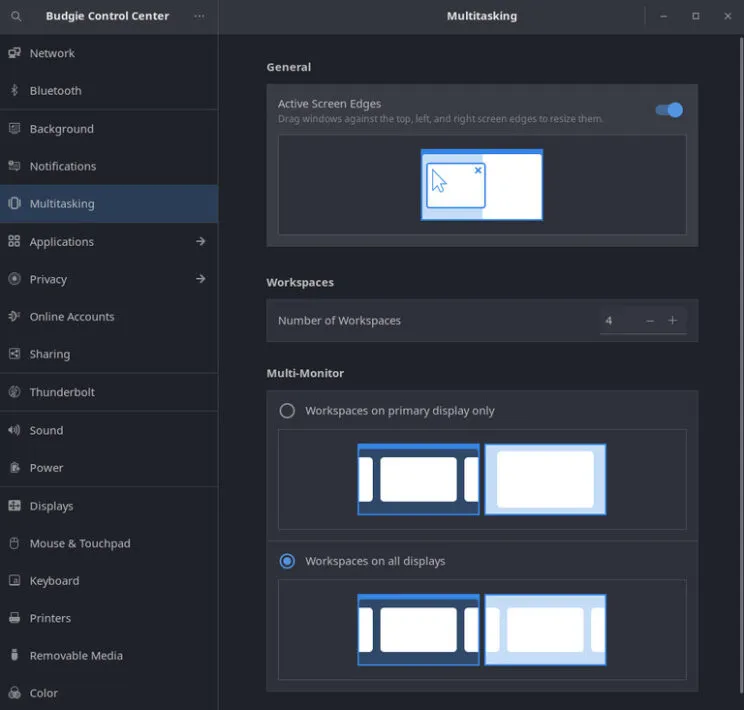Open Online Accounts settings
The image size is (744, 710).
109,317
